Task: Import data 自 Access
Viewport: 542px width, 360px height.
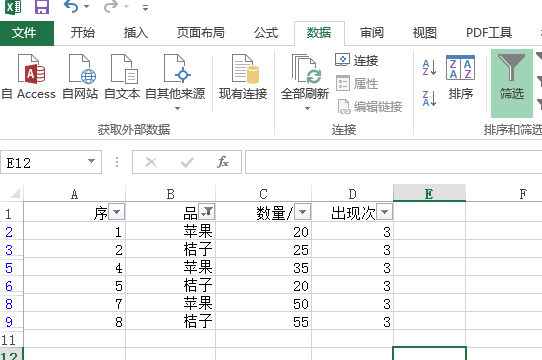Action: pos(29,77)
